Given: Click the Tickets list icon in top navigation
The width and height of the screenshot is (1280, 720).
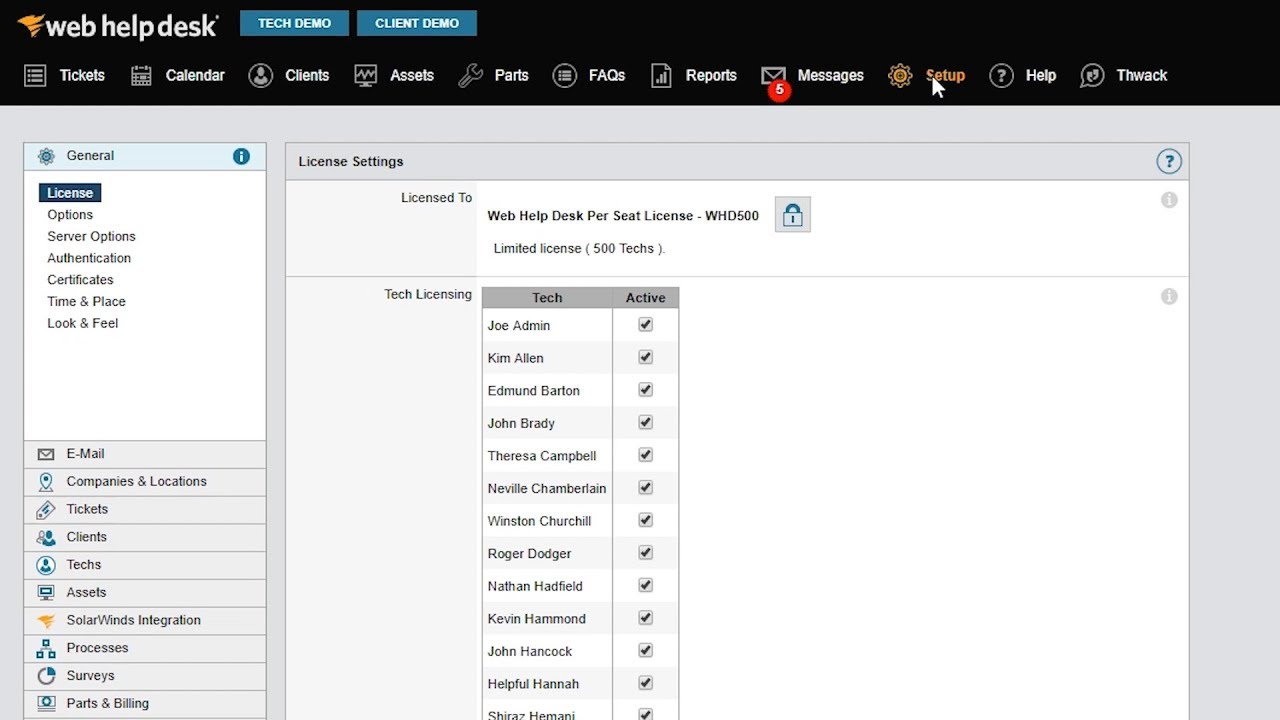Looking at the screenshot, I should click(x=35, y=76).
